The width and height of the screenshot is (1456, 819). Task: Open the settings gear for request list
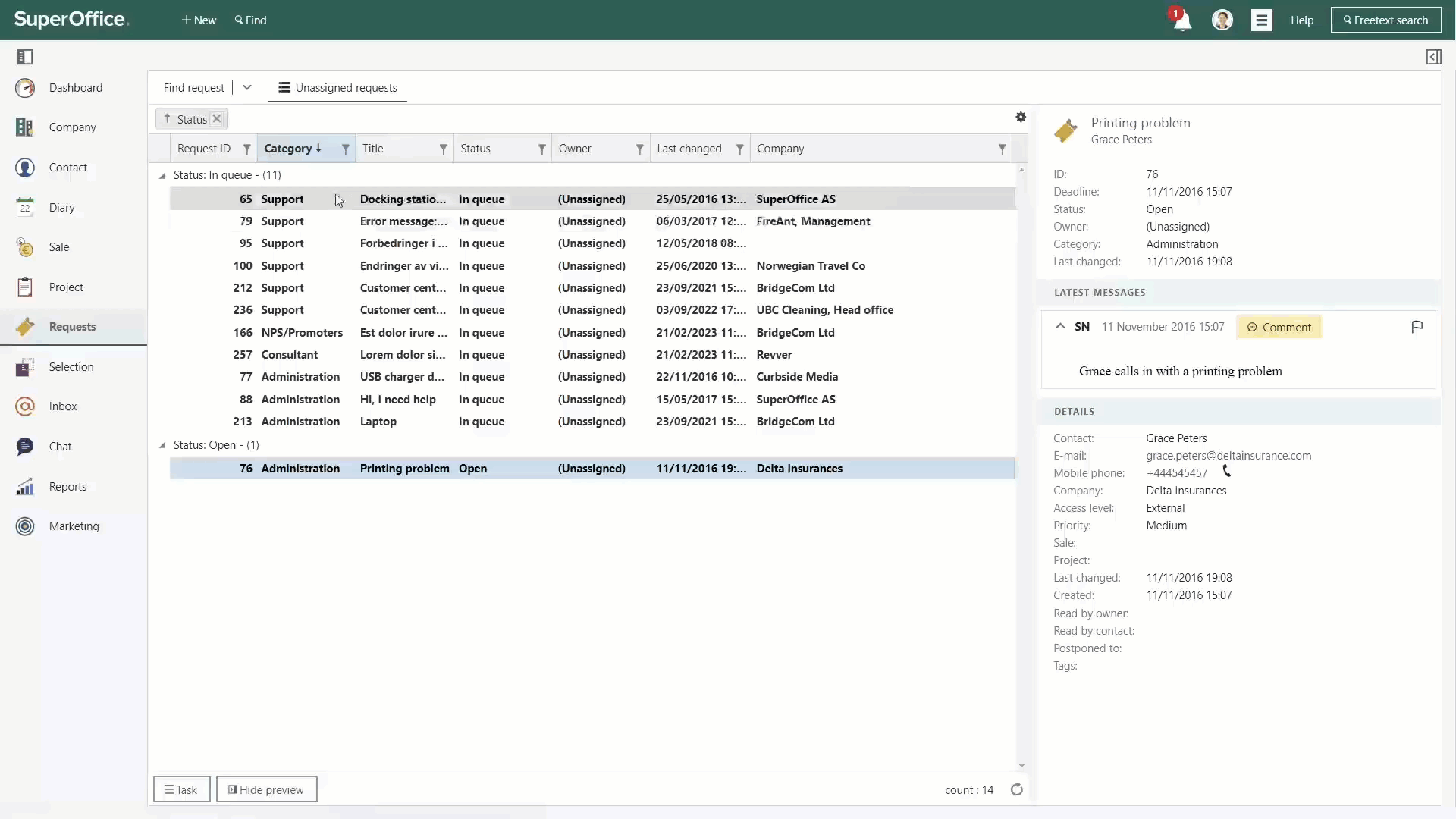(1021, 117)
